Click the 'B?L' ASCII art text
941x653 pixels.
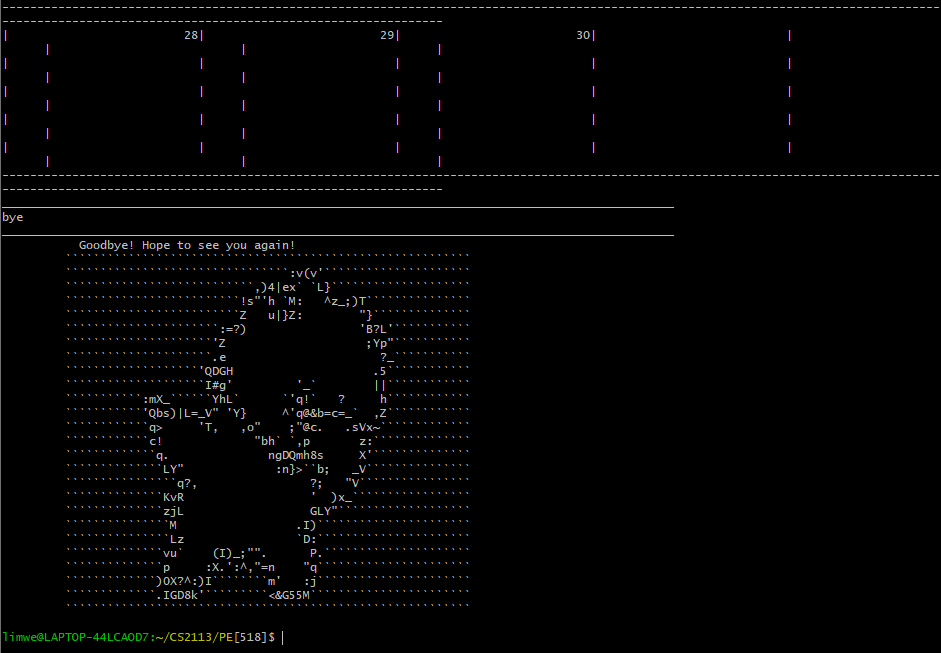pyautogui.click(x=376, y=329)
